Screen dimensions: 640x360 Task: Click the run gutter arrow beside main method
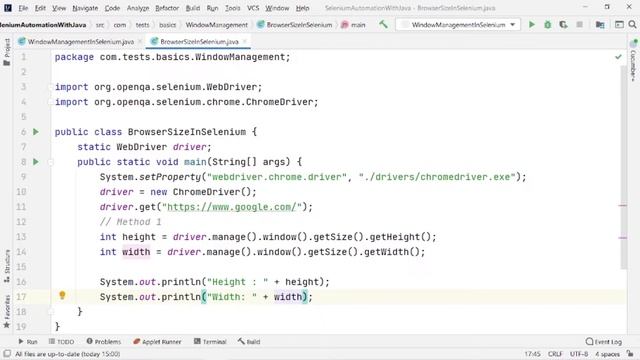36,162
